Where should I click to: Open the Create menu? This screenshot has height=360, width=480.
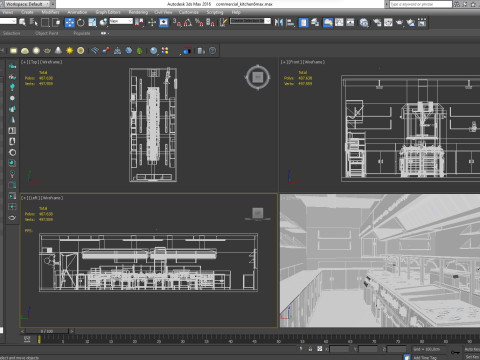pos(27,12)
